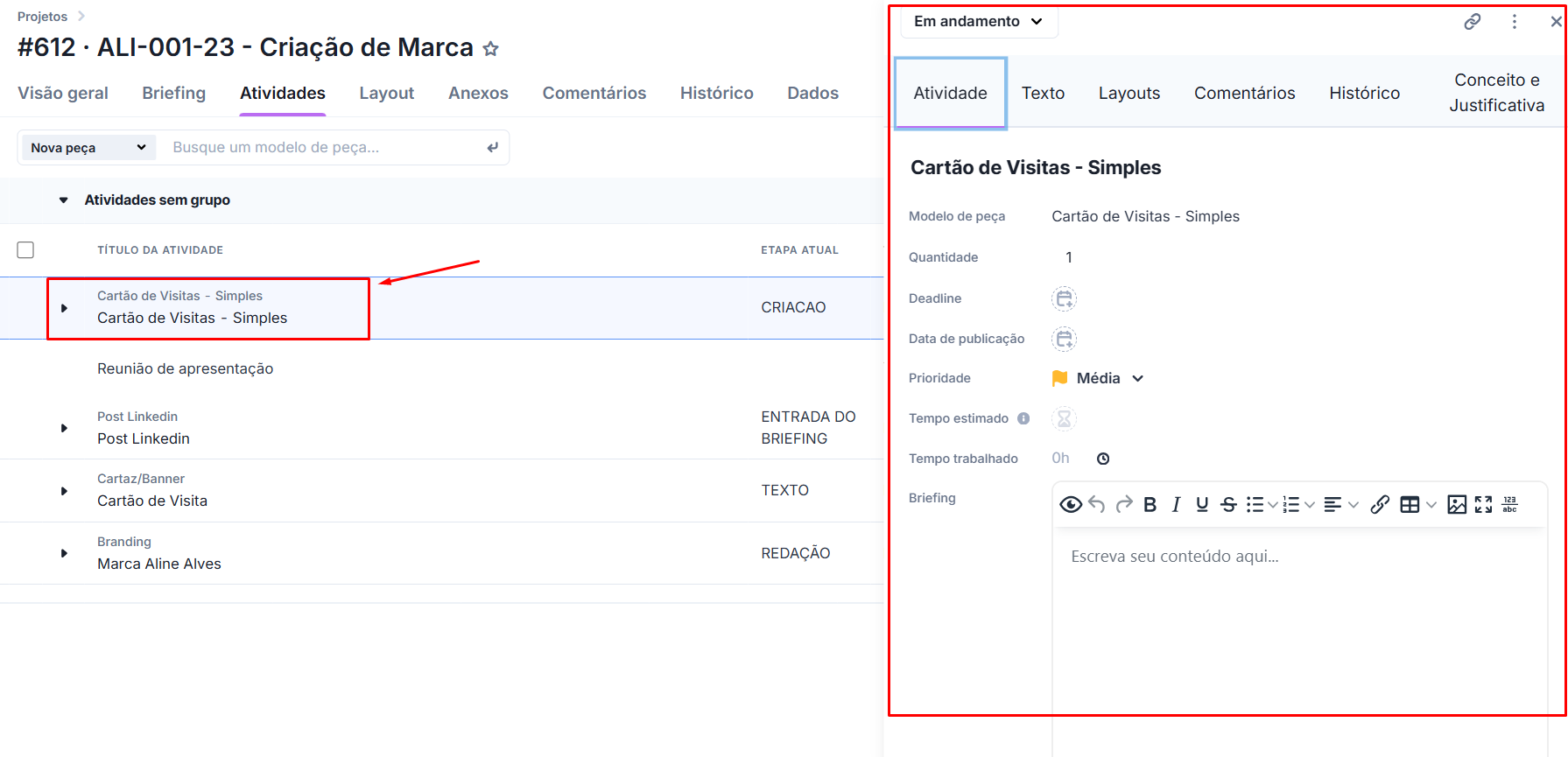The image size is (1568, 757).
Task: Click the Busque um modelo de peça field
Action: (324, 147)
